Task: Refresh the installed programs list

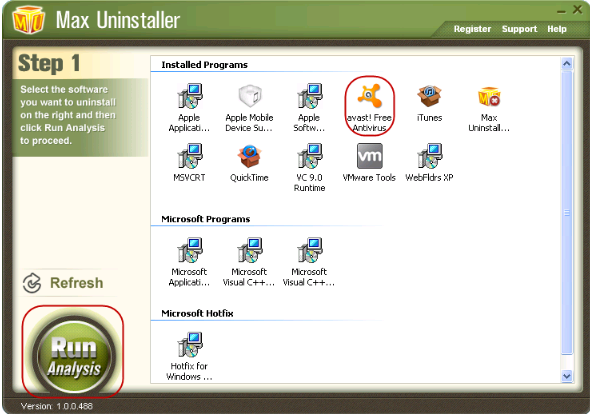Action: click(x=63, y=283)
